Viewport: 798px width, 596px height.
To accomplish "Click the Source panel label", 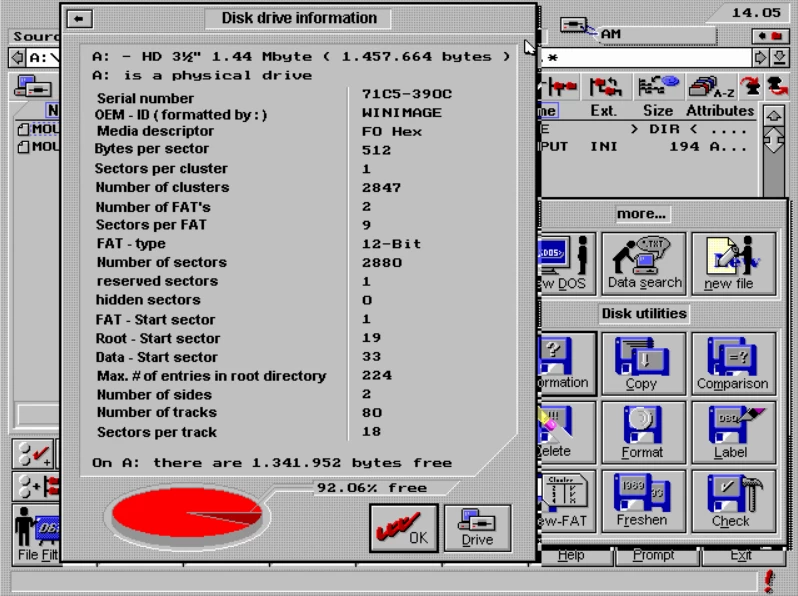I will [x=36, y=37].
